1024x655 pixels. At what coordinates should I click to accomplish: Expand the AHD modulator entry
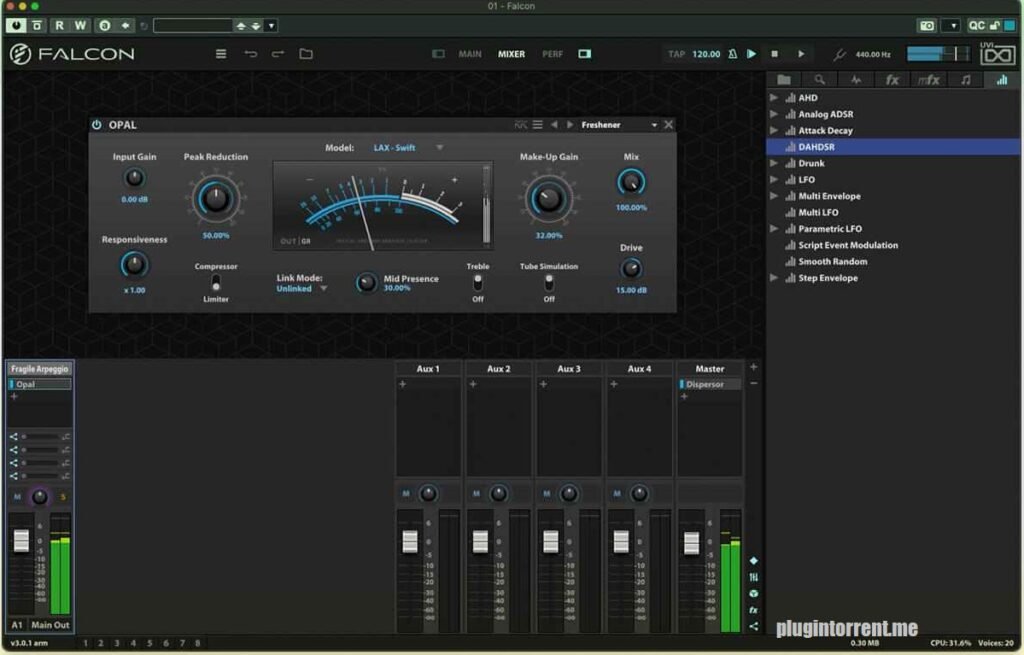click(x=774, y=97)
